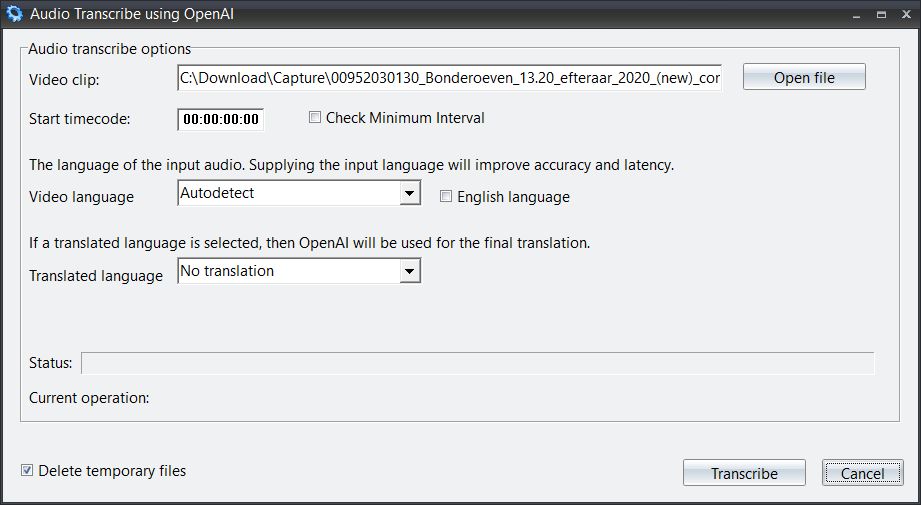Click the window title text
The width and height of the screenshot is (921, 505).
[132, 14]
